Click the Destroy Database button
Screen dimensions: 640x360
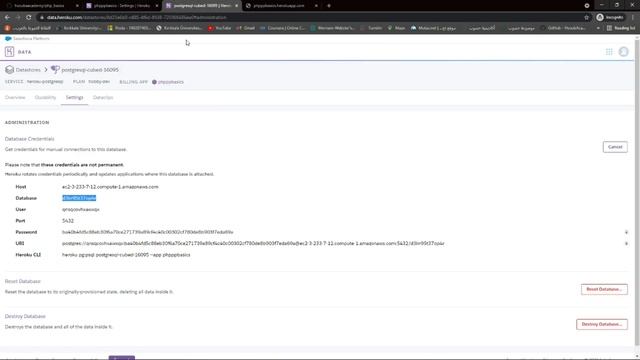click(x=602, y=324)
